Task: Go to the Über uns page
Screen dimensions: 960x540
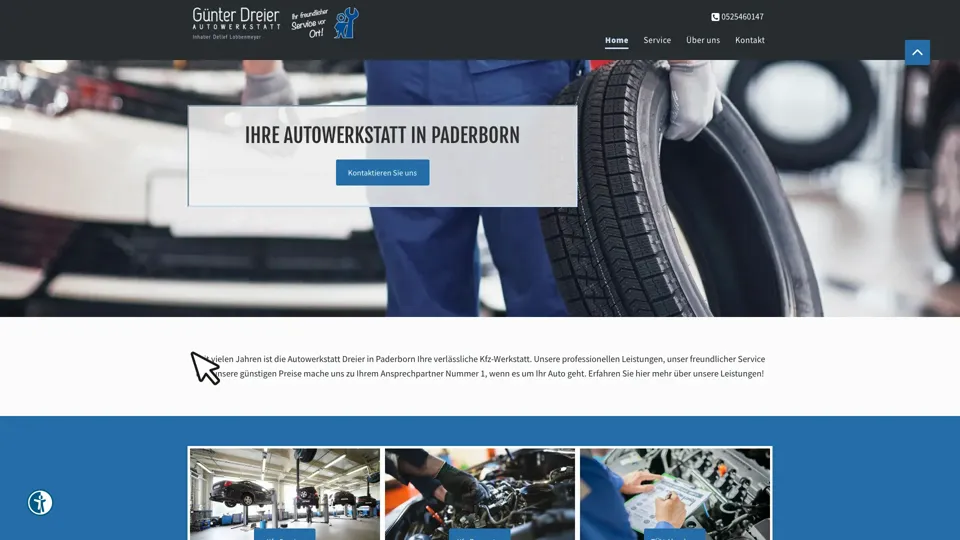Action: tap(703, 40)
